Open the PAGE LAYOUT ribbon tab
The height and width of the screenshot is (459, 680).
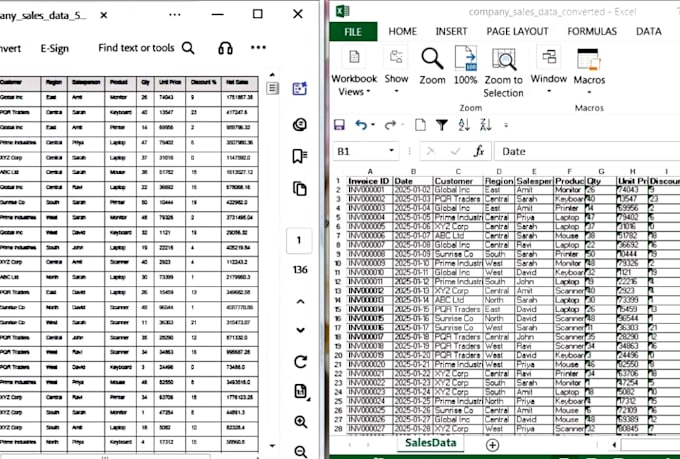coord(517,32)
